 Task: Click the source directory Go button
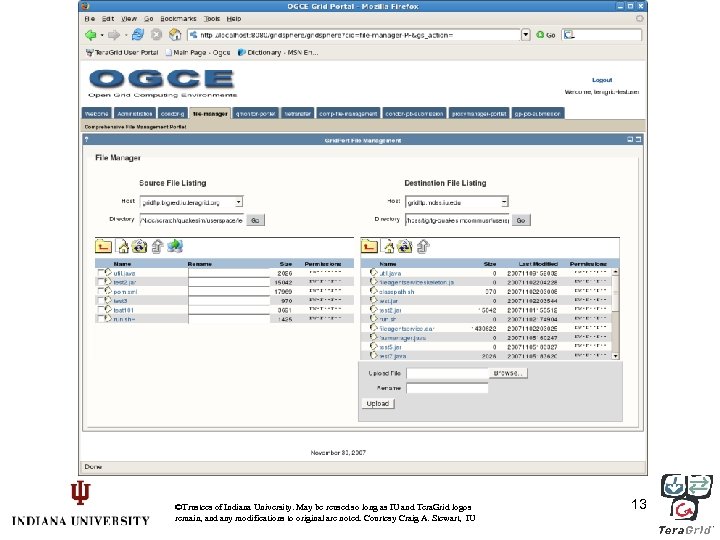255,220
